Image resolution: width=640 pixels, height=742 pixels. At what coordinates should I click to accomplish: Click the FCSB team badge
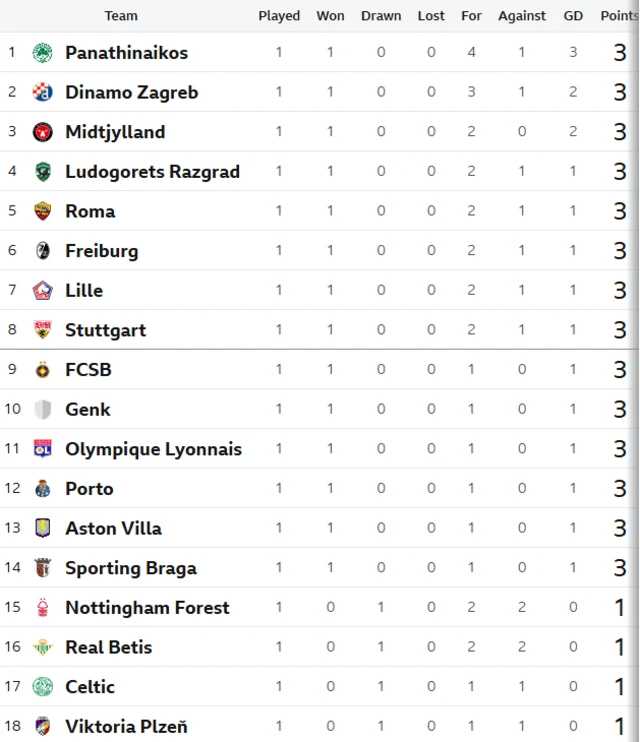tap(42, 370)
